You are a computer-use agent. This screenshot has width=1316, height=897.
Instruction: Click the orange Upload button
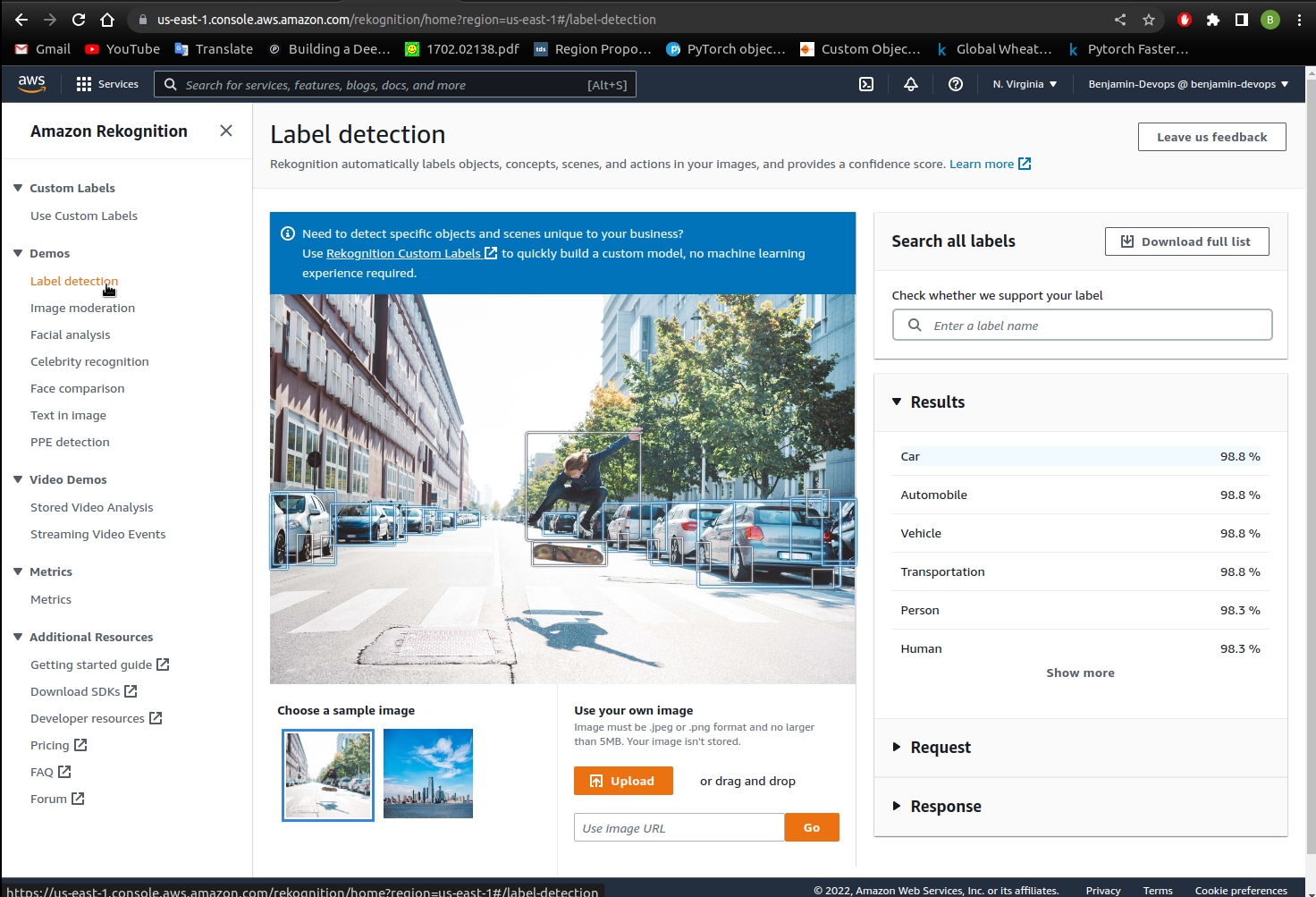(x=623, y=781)
